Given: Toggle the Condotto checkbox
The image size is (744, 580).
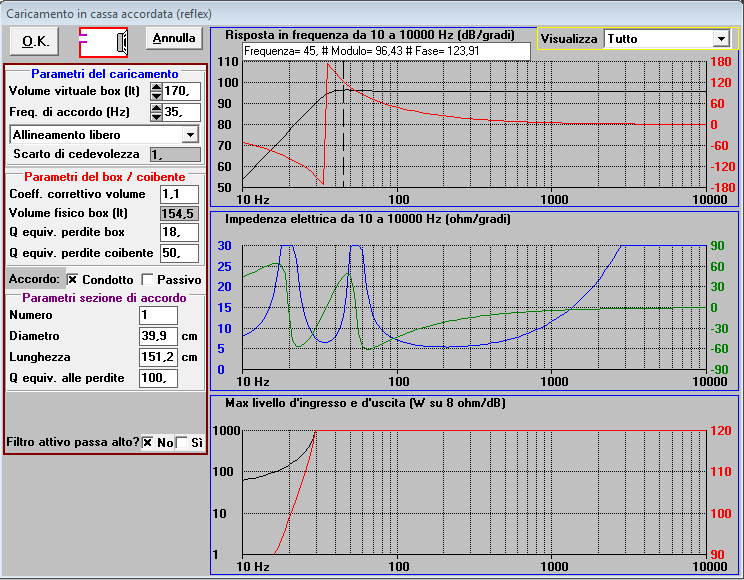Looking at the screenshot, I should pos(72,280).
